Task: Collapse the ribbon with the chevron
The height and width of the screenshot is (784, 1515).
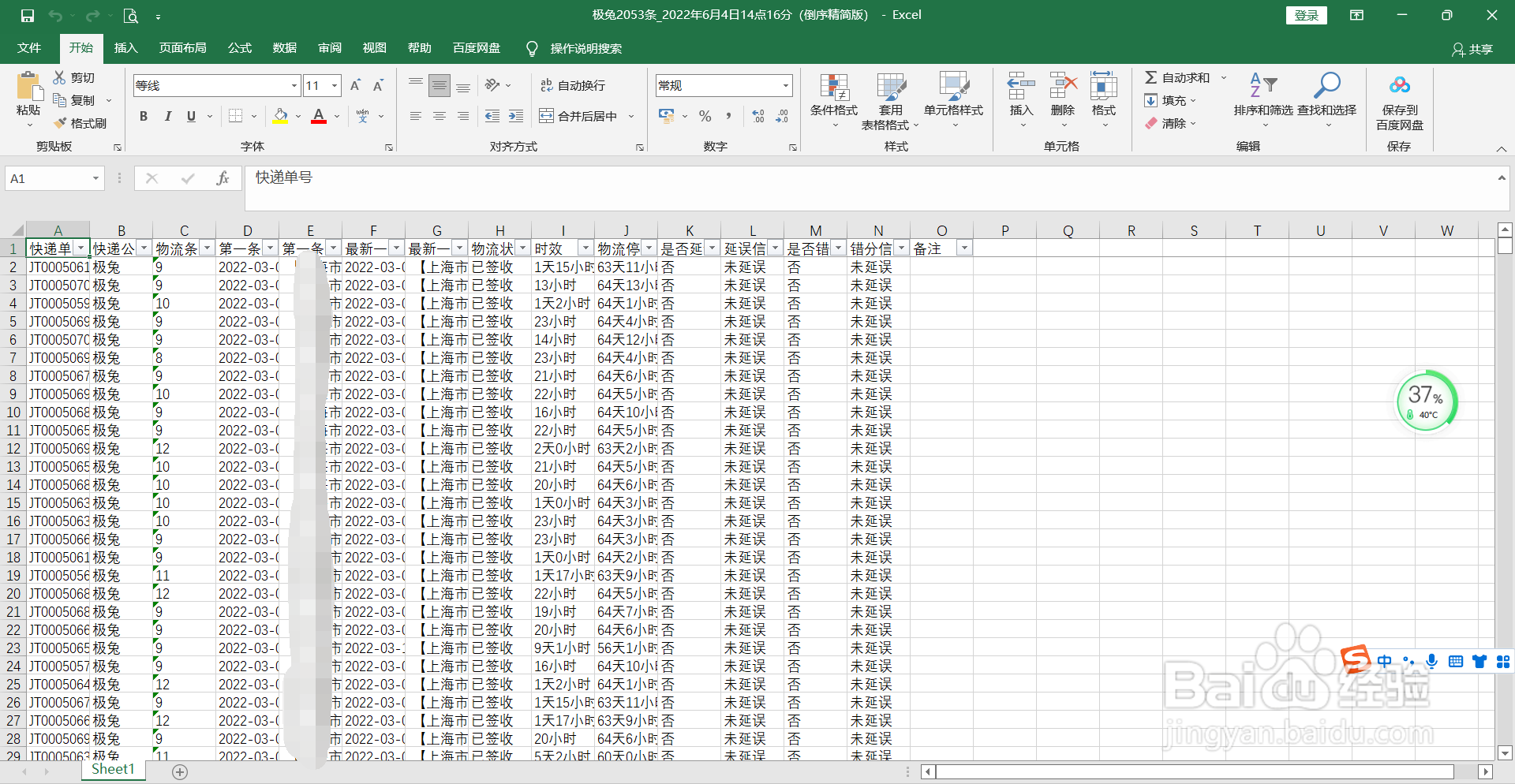Action: coord(1501,149)
